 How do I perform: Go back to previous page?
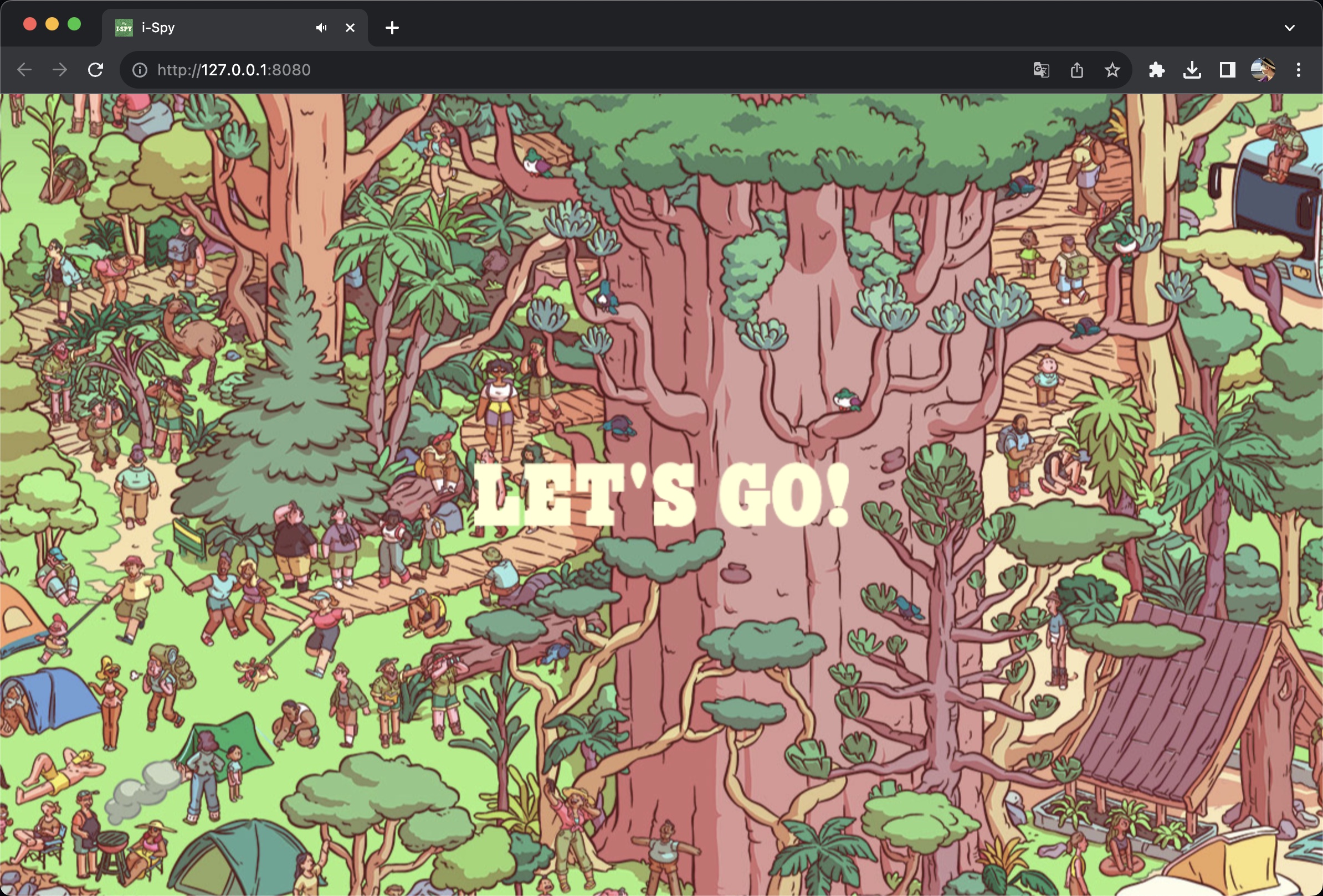24,70
